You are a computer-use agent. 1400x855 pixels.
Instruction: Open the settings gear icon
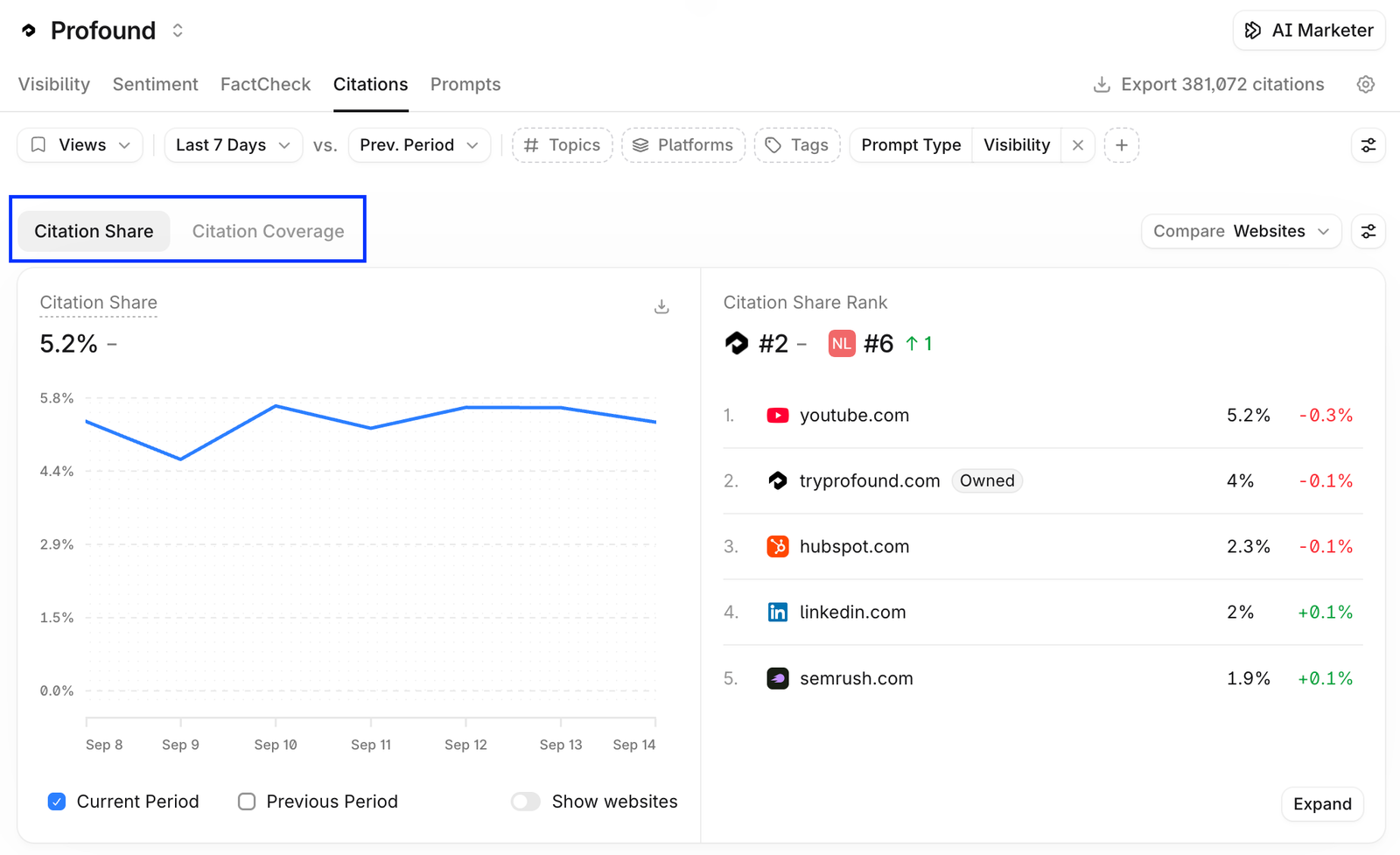tap(1366, 84)
